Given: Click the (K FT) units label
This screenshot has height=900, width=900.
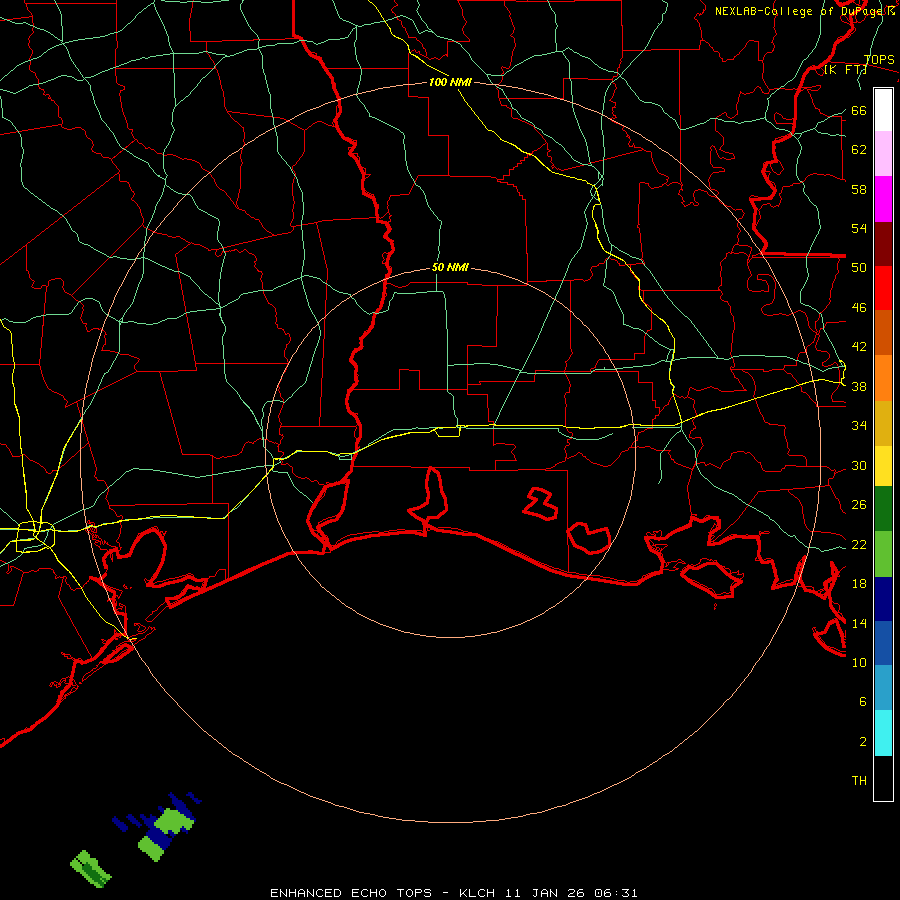Looking at the screenshot, I should click(845, 69).
